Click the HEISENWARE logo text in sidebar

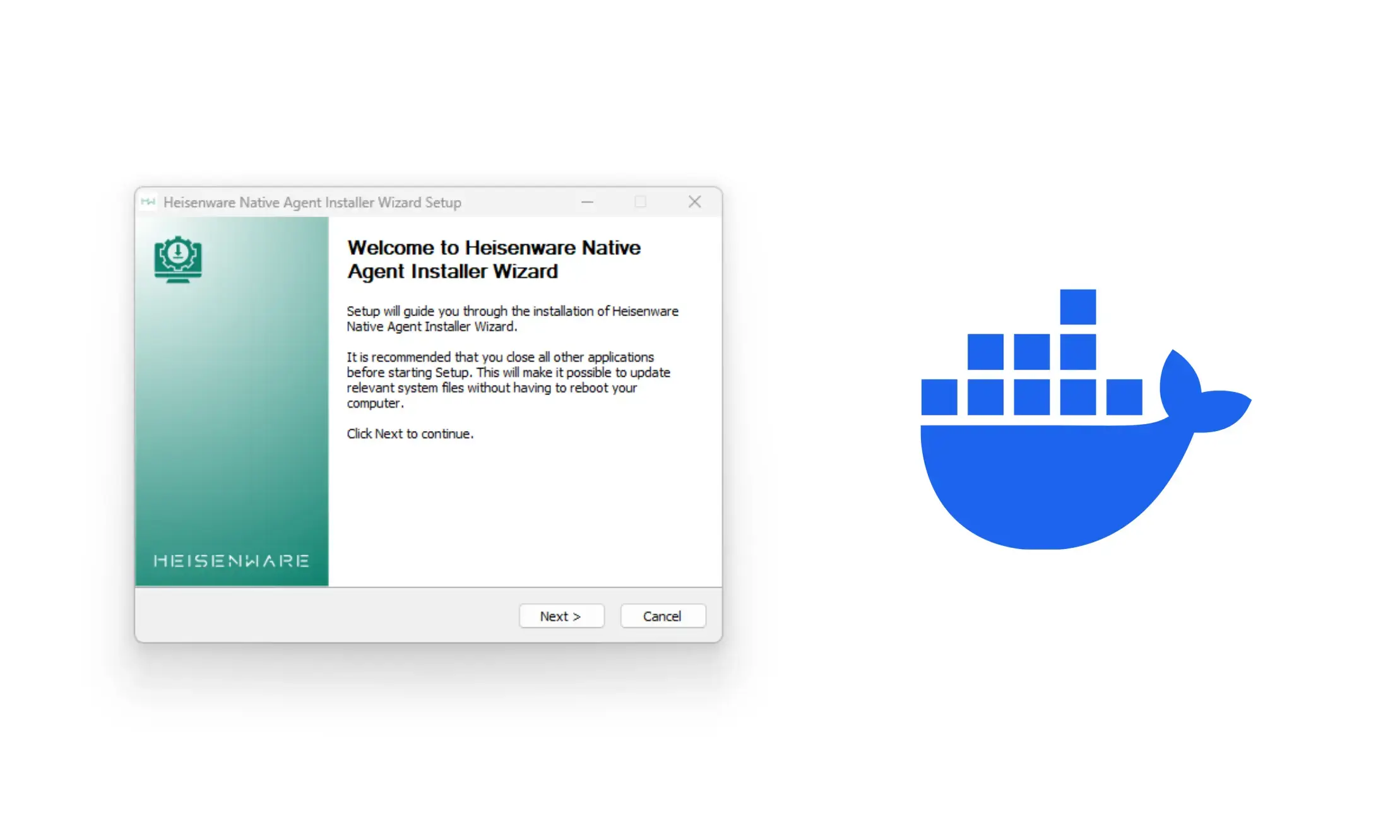click(231, 561)
